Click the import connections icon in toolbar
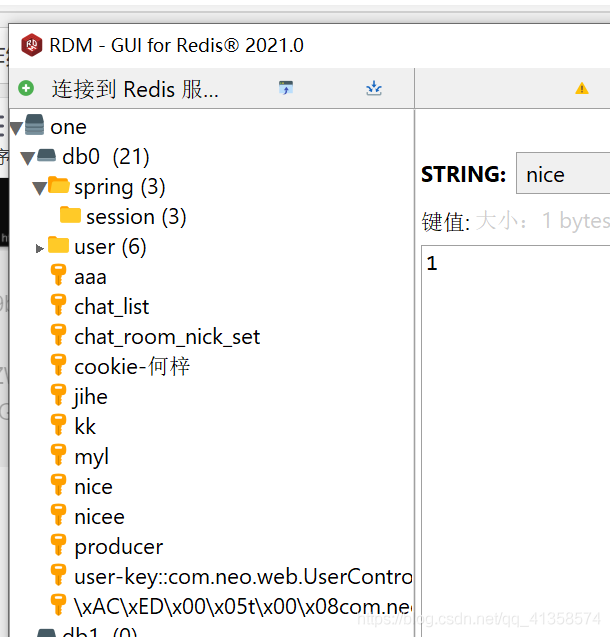This screenshot has width=610, height=637. (x=374, y=89)
